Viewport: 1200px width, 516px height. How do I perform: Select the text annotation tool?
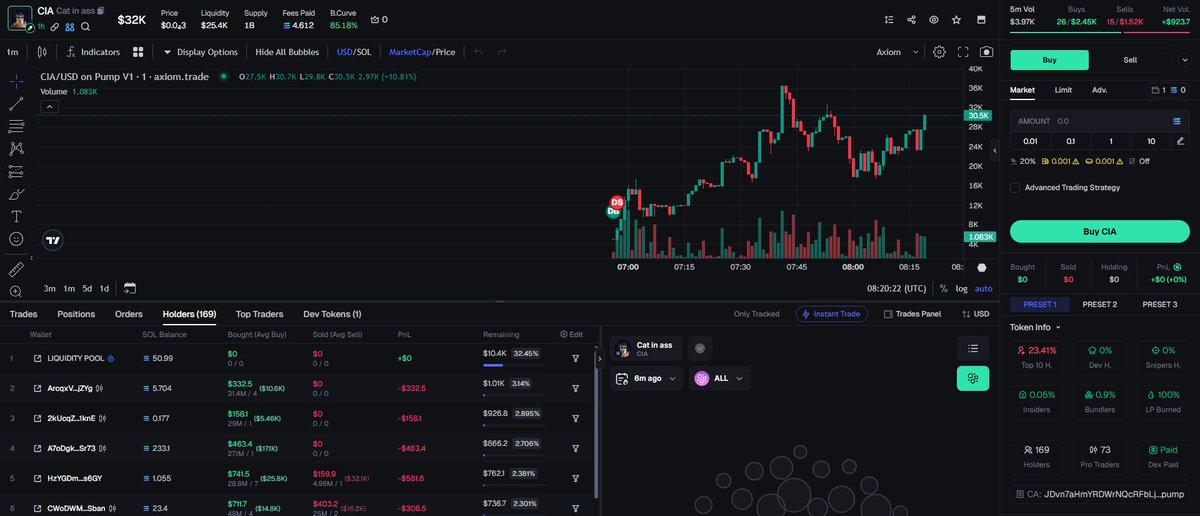click(16, 217)
